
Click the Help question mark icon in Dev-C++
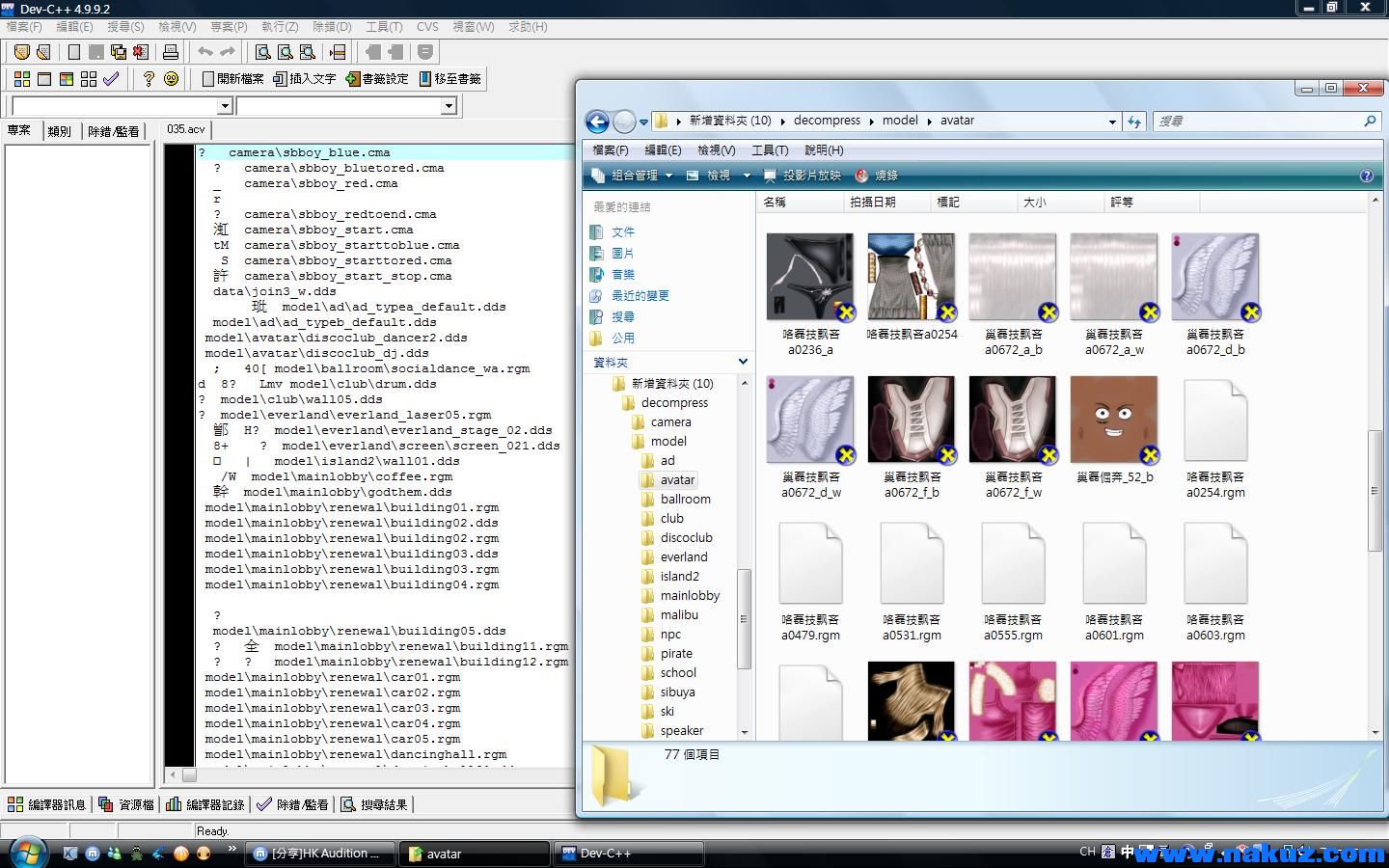point(149,79)
